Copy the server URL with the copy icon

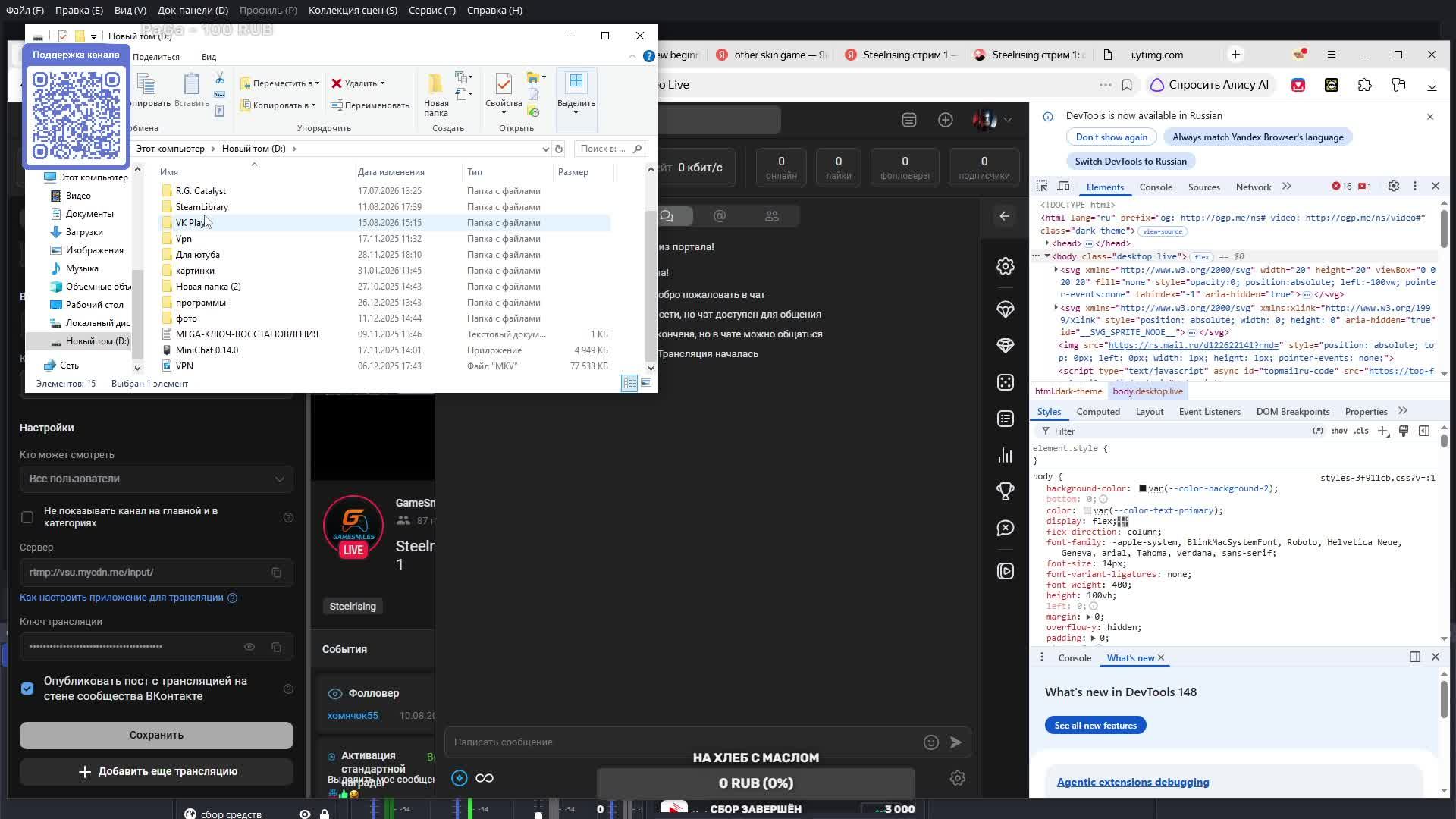coord(277,573)
